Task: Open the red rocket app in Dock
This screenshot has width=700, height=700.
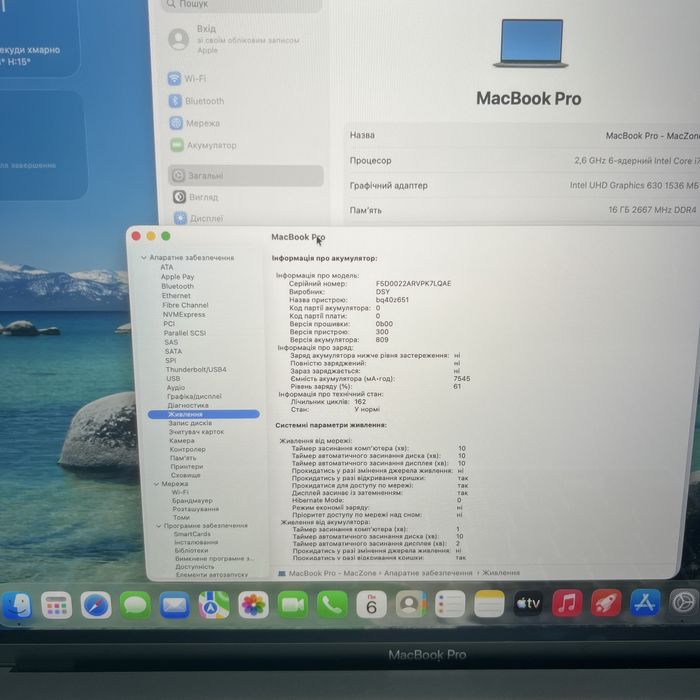Action: tap(606, 603)
